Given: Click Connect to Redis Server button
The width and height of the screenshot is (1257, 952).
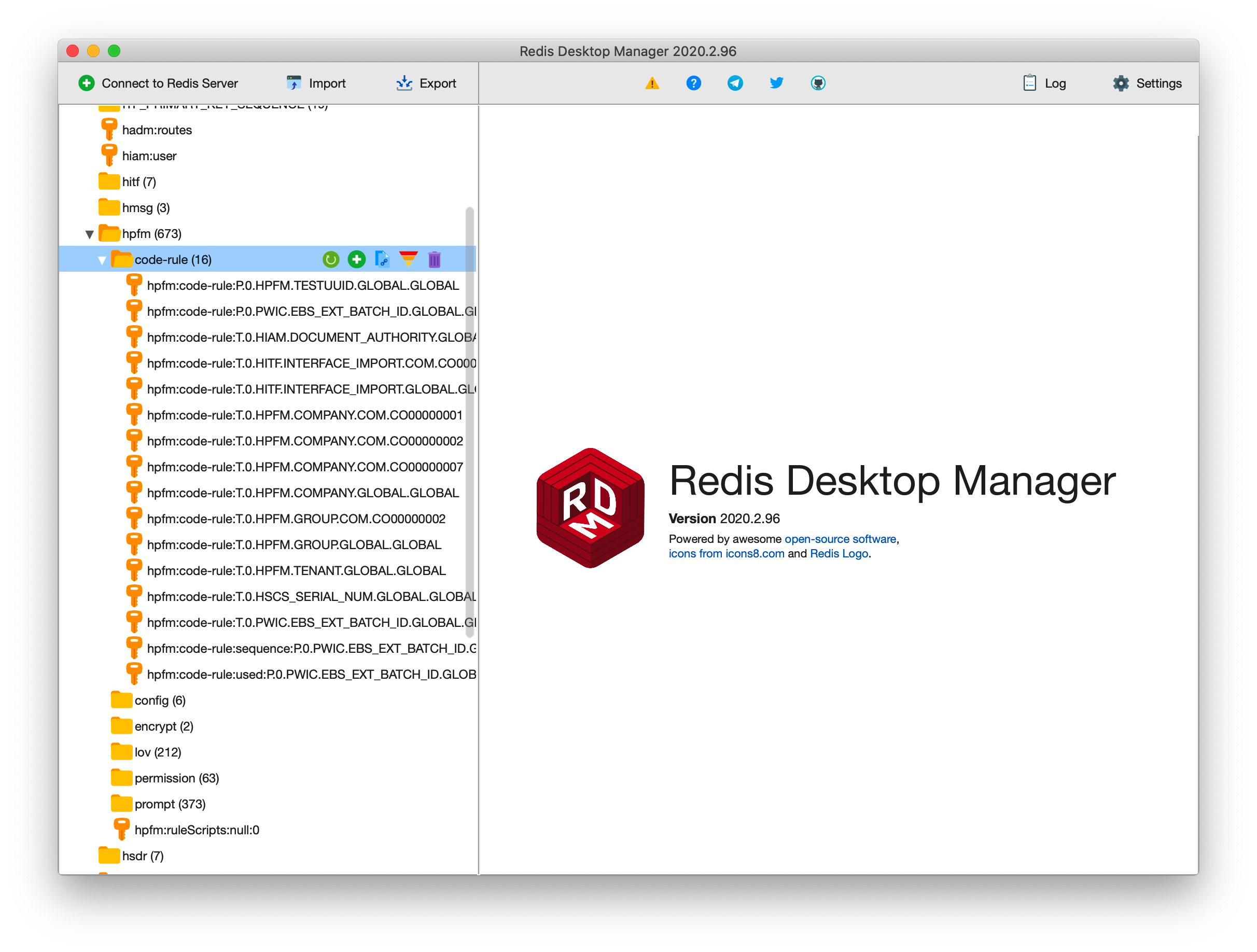Looking at the screenshot, I should click(158, 83).
